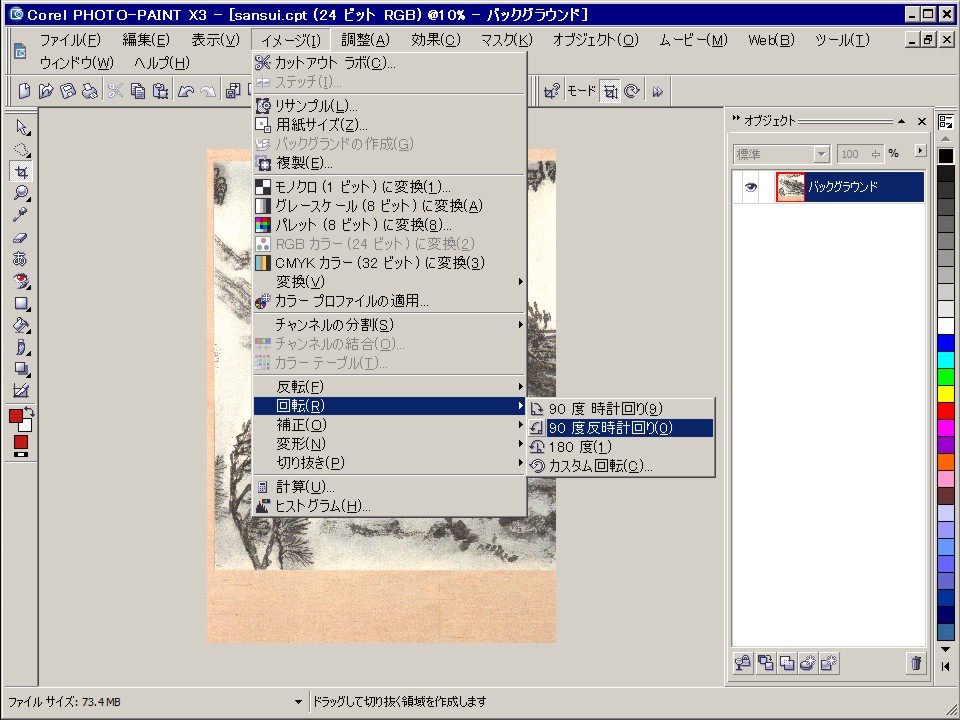Choose 180 度 rotation entry

point(621,447)
